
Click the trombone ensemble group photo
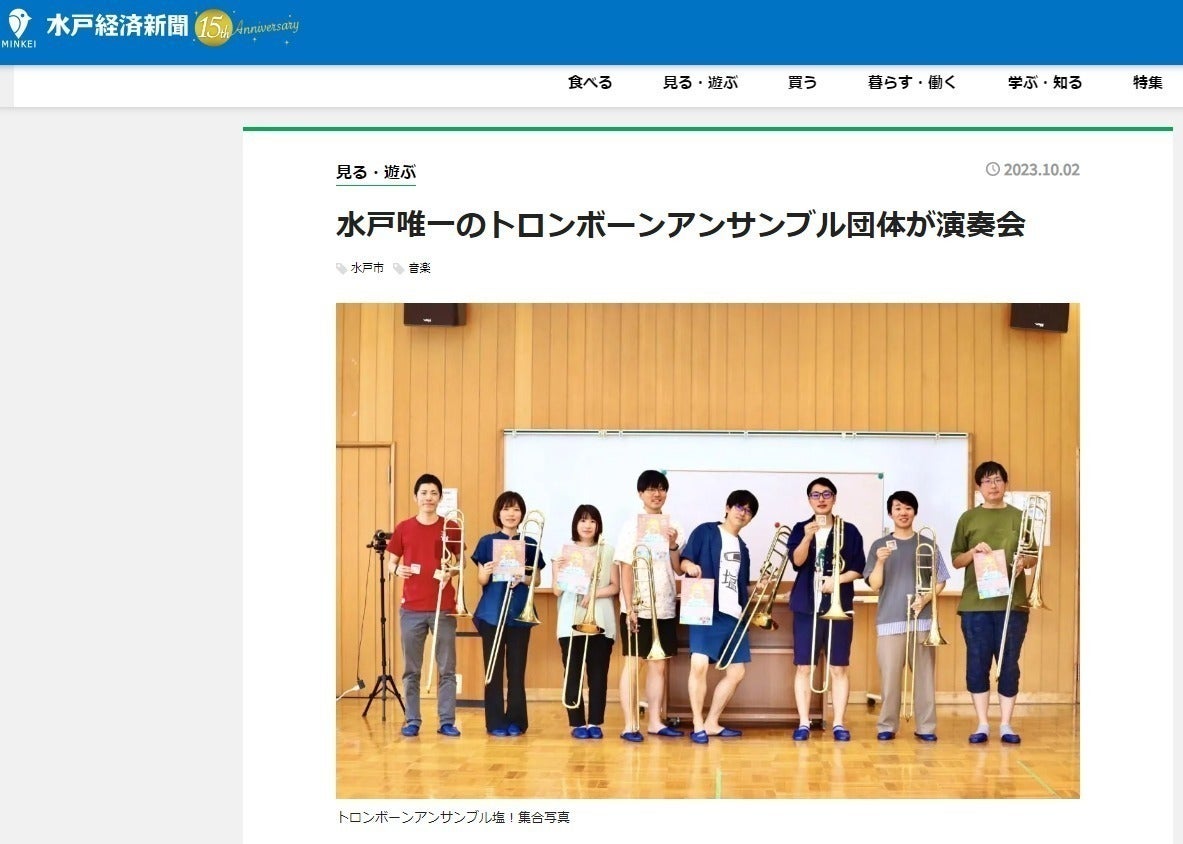click(707, 550)
